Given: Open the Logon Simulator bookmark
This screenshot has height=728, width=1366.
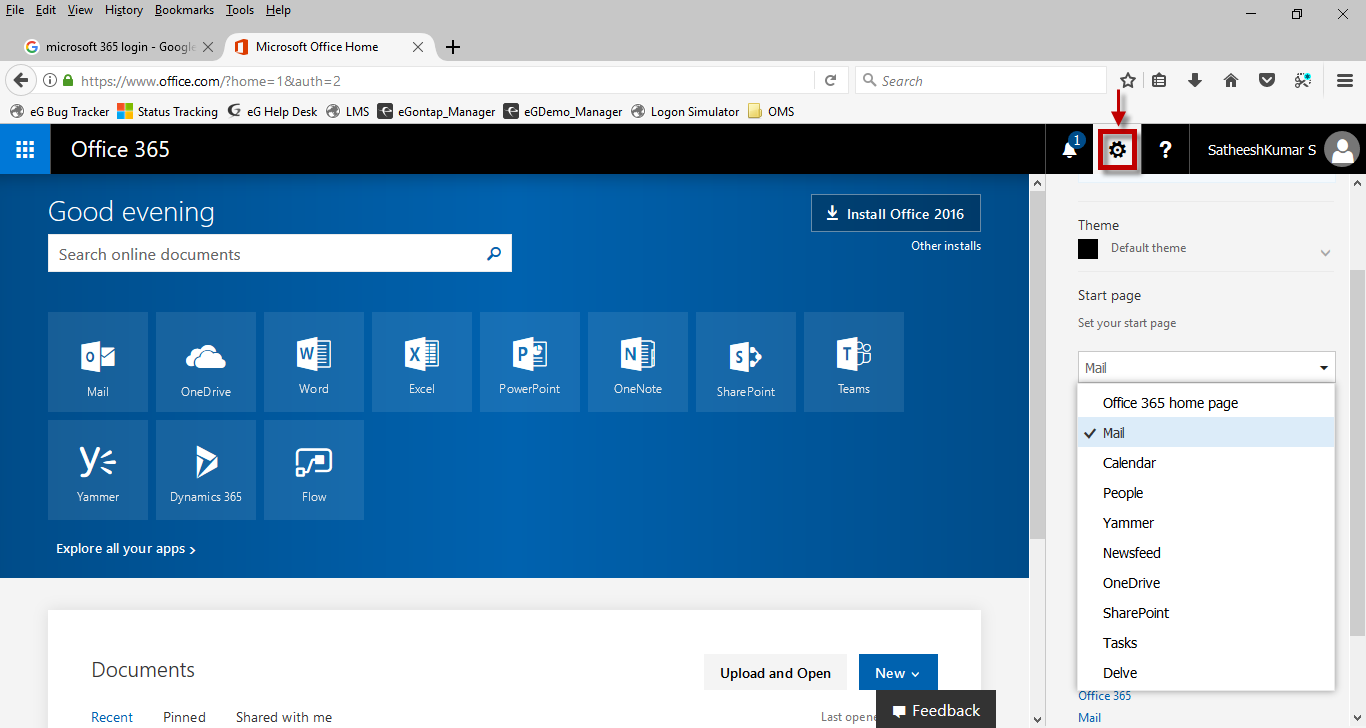Looking at the screenshot, I should pyautogui.click(x=685, y=111).
